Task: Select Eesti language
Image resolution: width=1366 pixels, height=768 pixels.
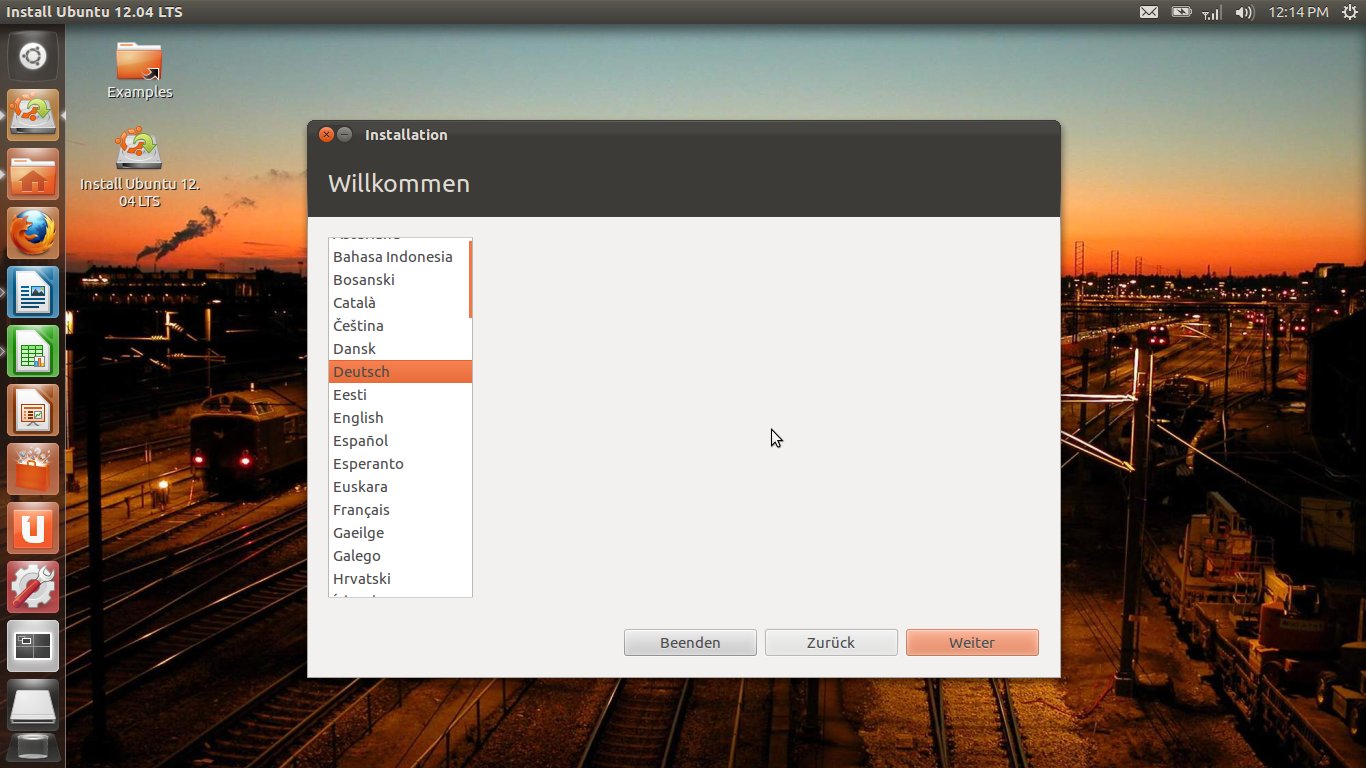Action: point(399,395)
